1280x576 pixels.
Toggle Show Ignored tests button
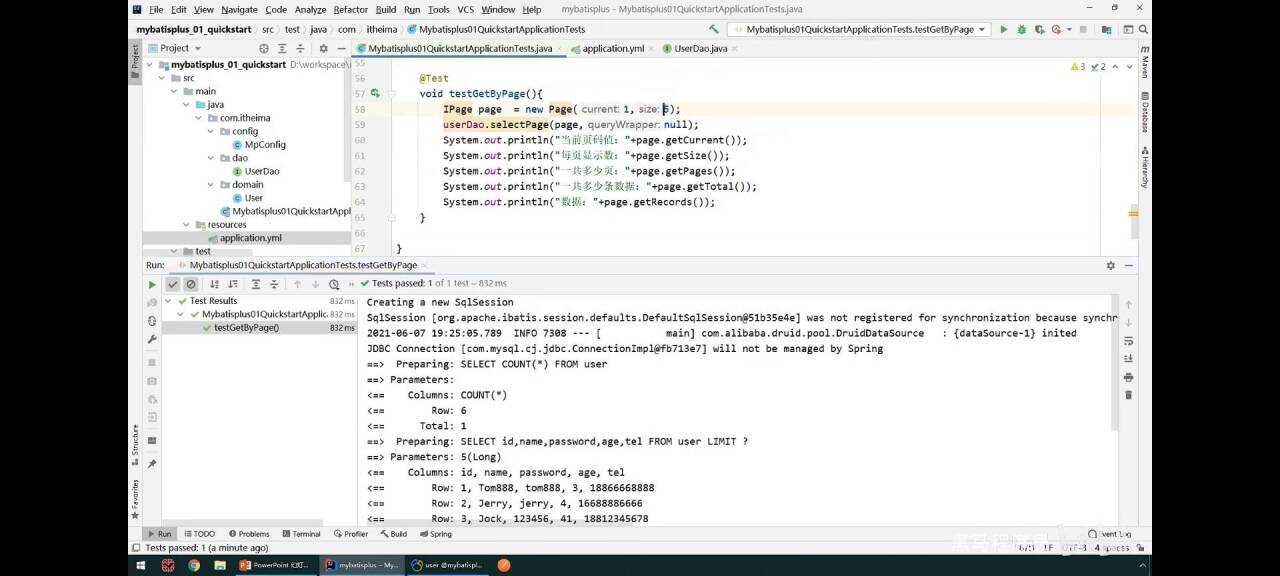(191, 284)
